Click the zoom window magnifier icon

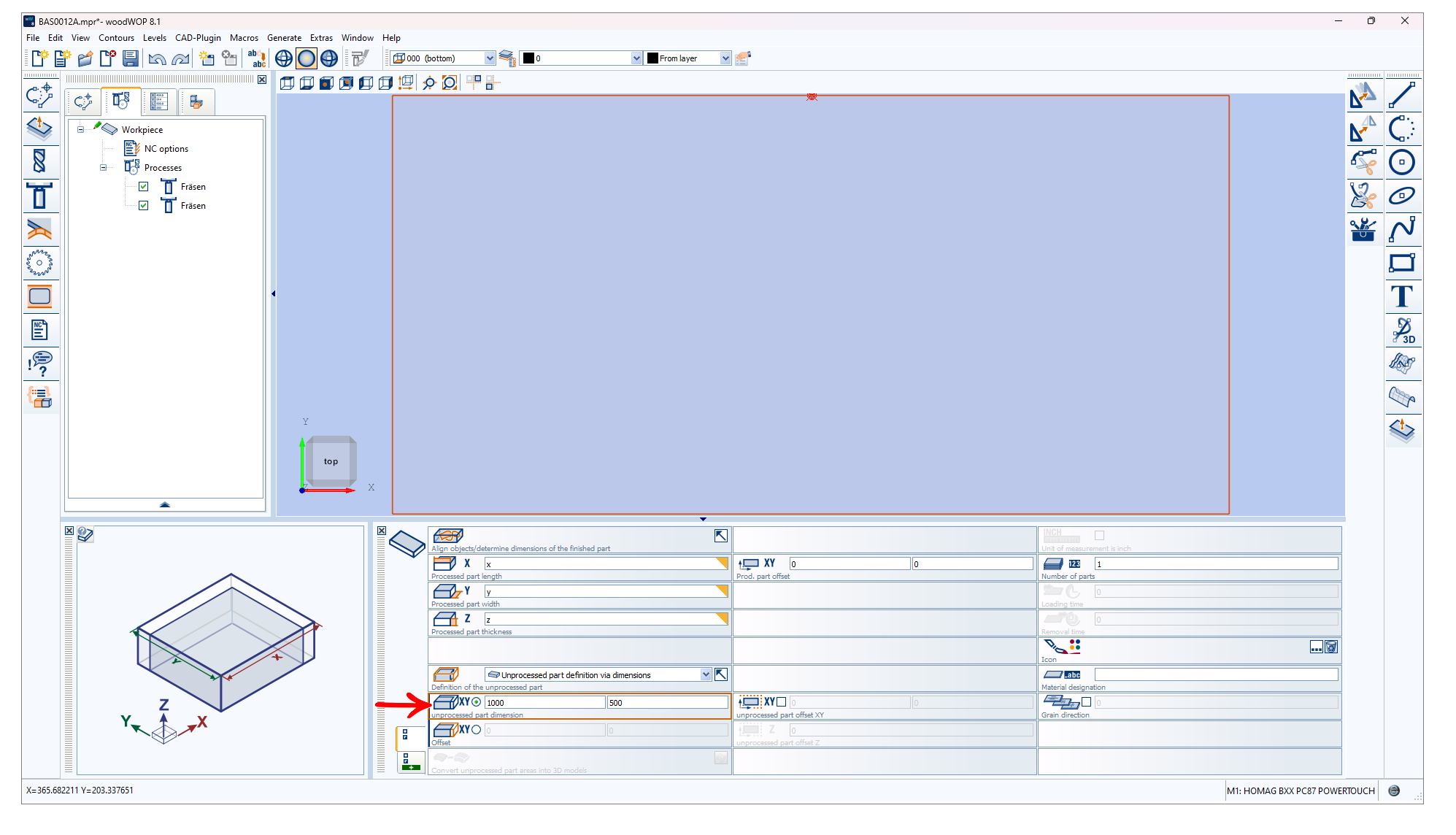coord(429,82)
